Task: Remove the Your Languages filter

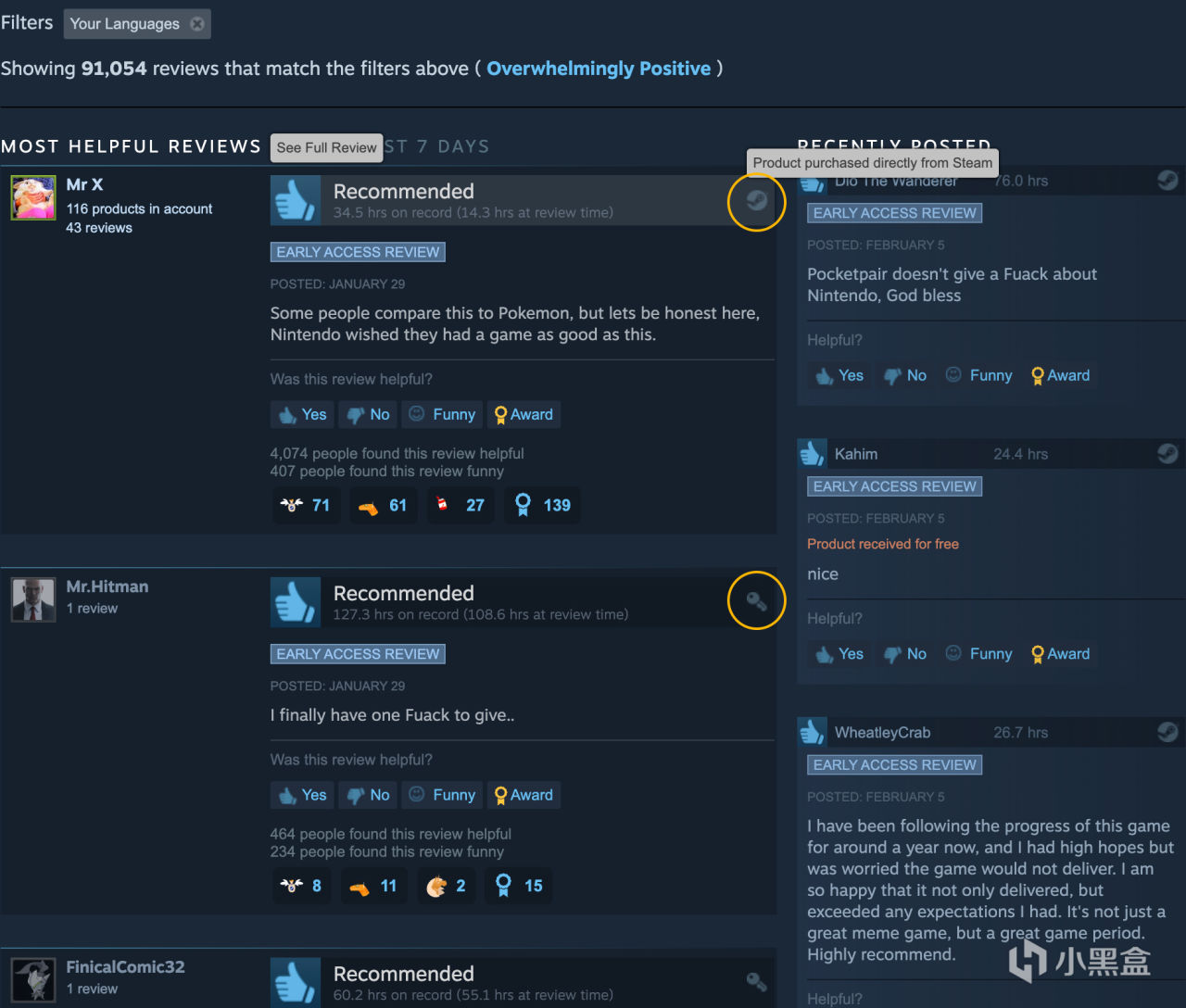Action: 197,24
